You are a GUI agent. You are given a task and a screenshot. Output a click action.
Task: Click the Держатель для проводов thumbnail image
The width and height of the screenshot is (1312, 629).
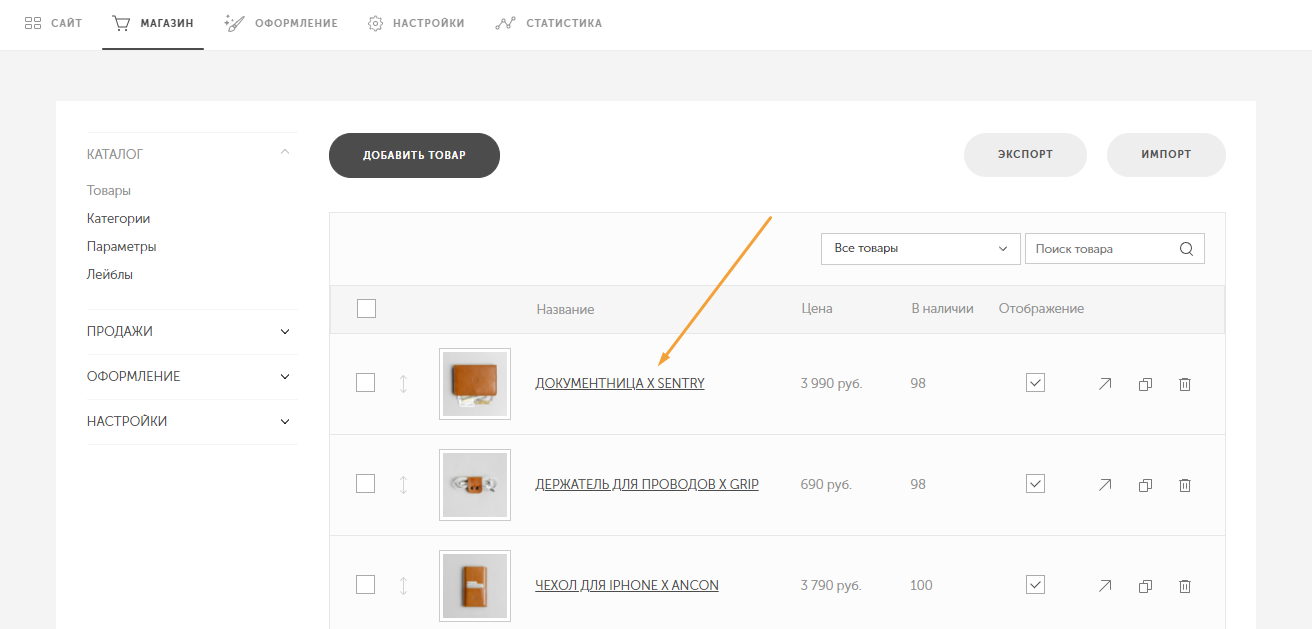[x=475, y=485]
